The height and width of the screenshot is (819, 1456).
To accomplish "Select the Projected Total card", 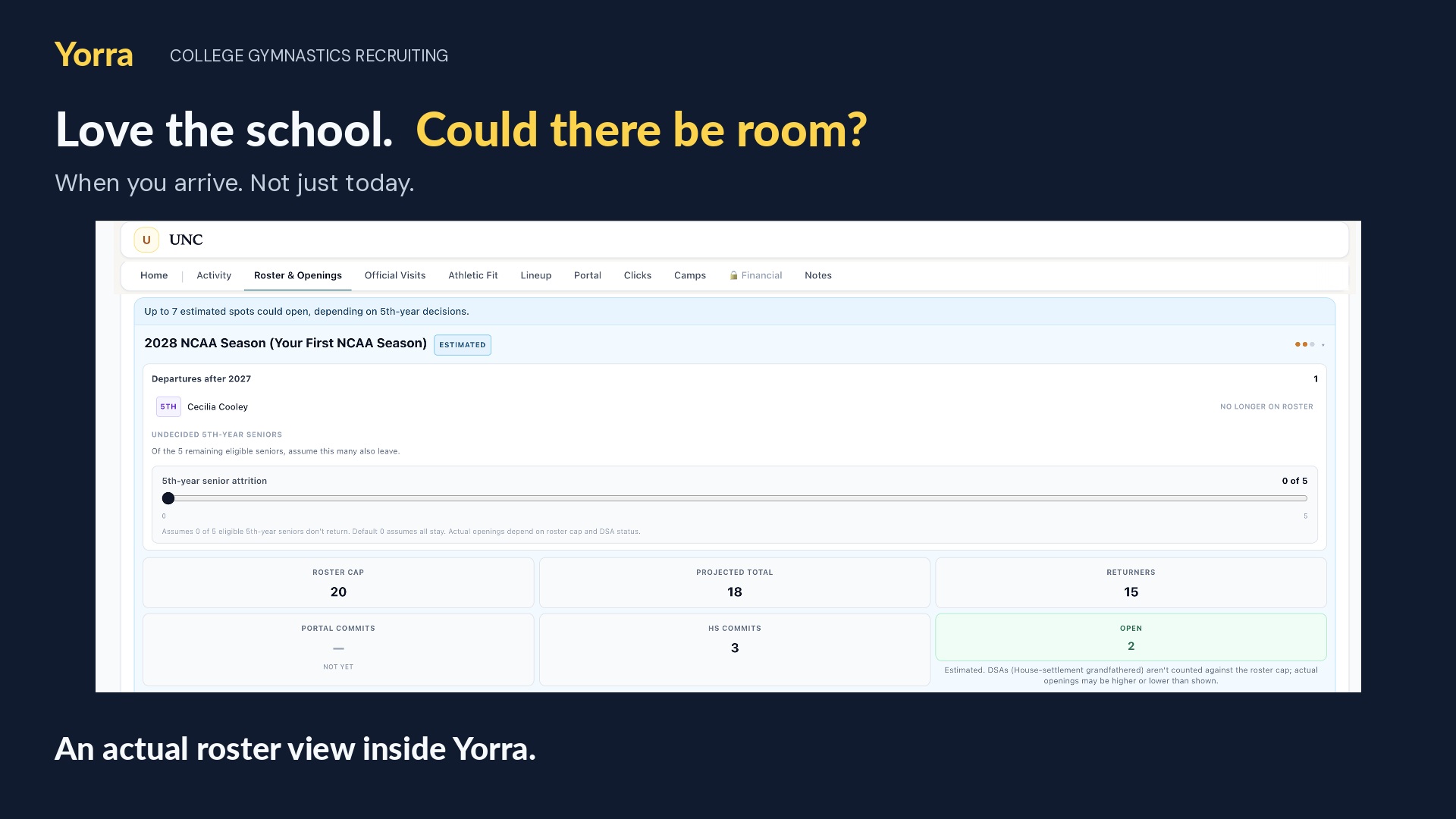I will 735,582.
